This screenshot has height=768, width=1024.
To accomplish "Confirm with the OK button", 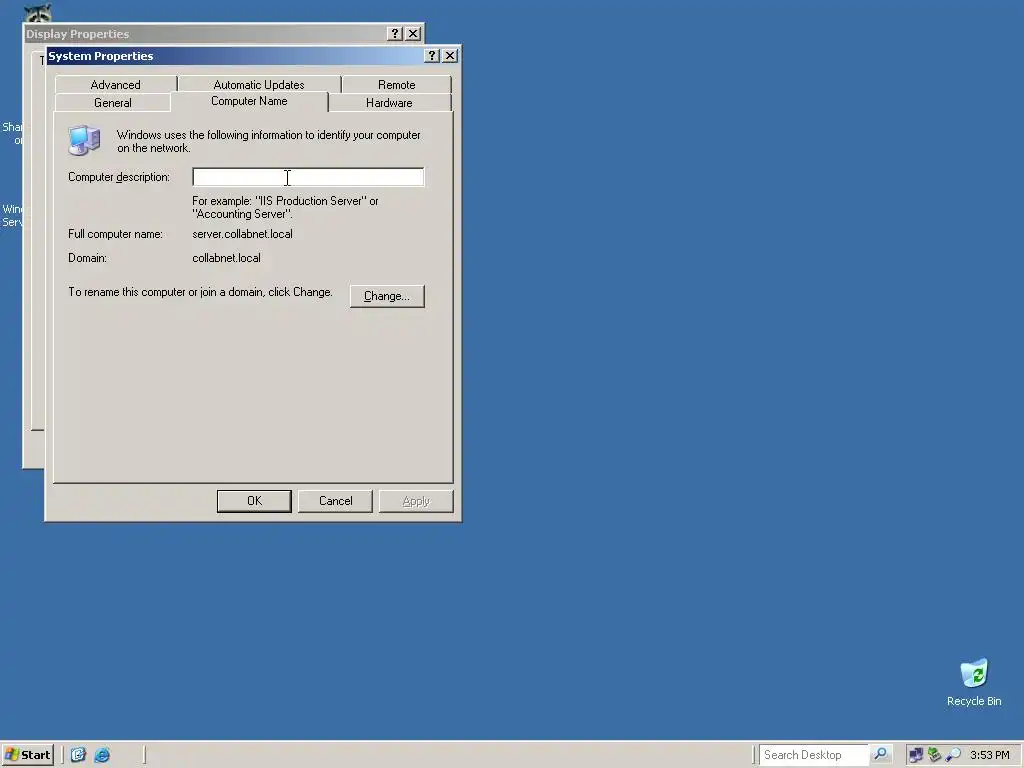I will coord(254,501).
